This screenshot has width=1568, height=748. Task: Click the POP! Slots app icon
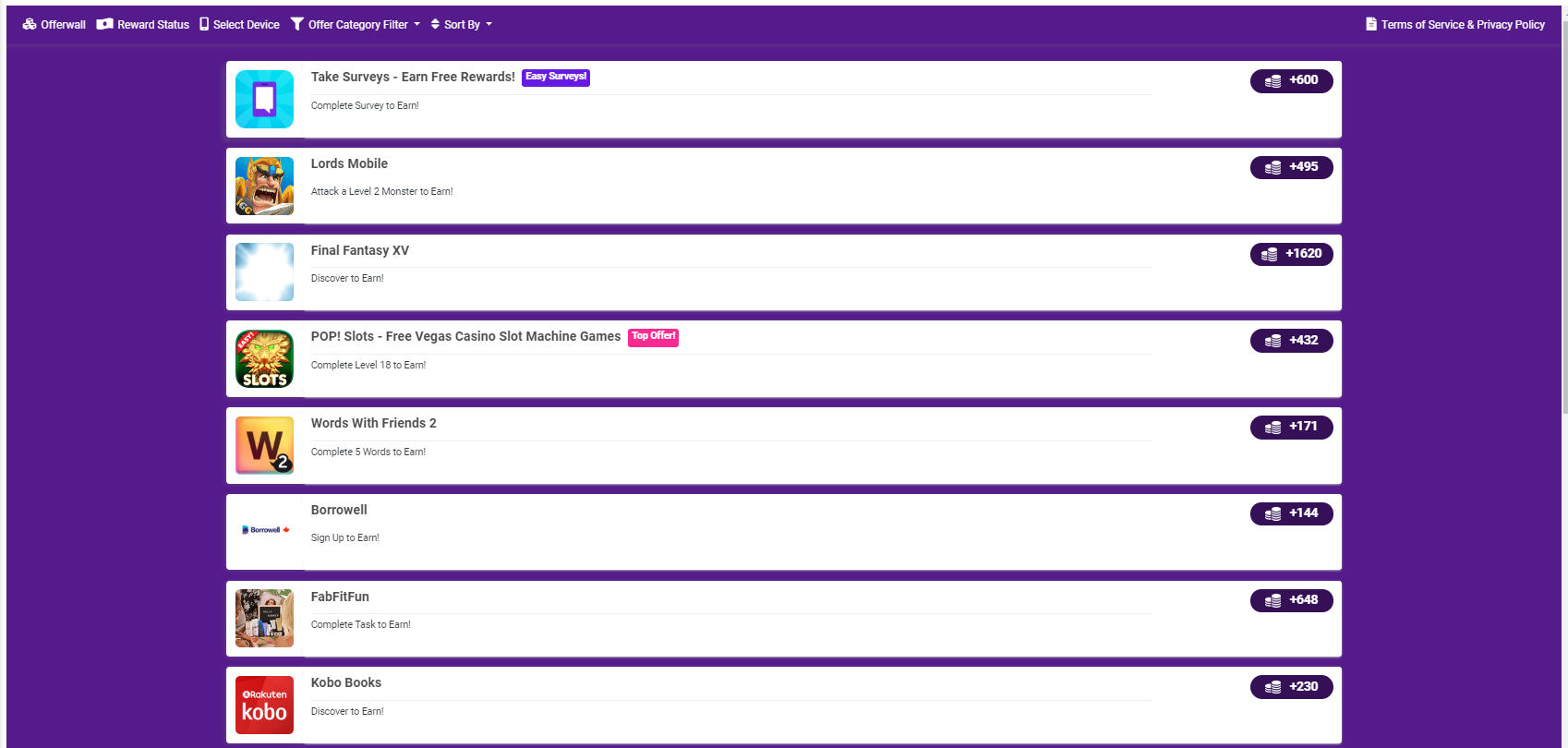coord(264,358)
